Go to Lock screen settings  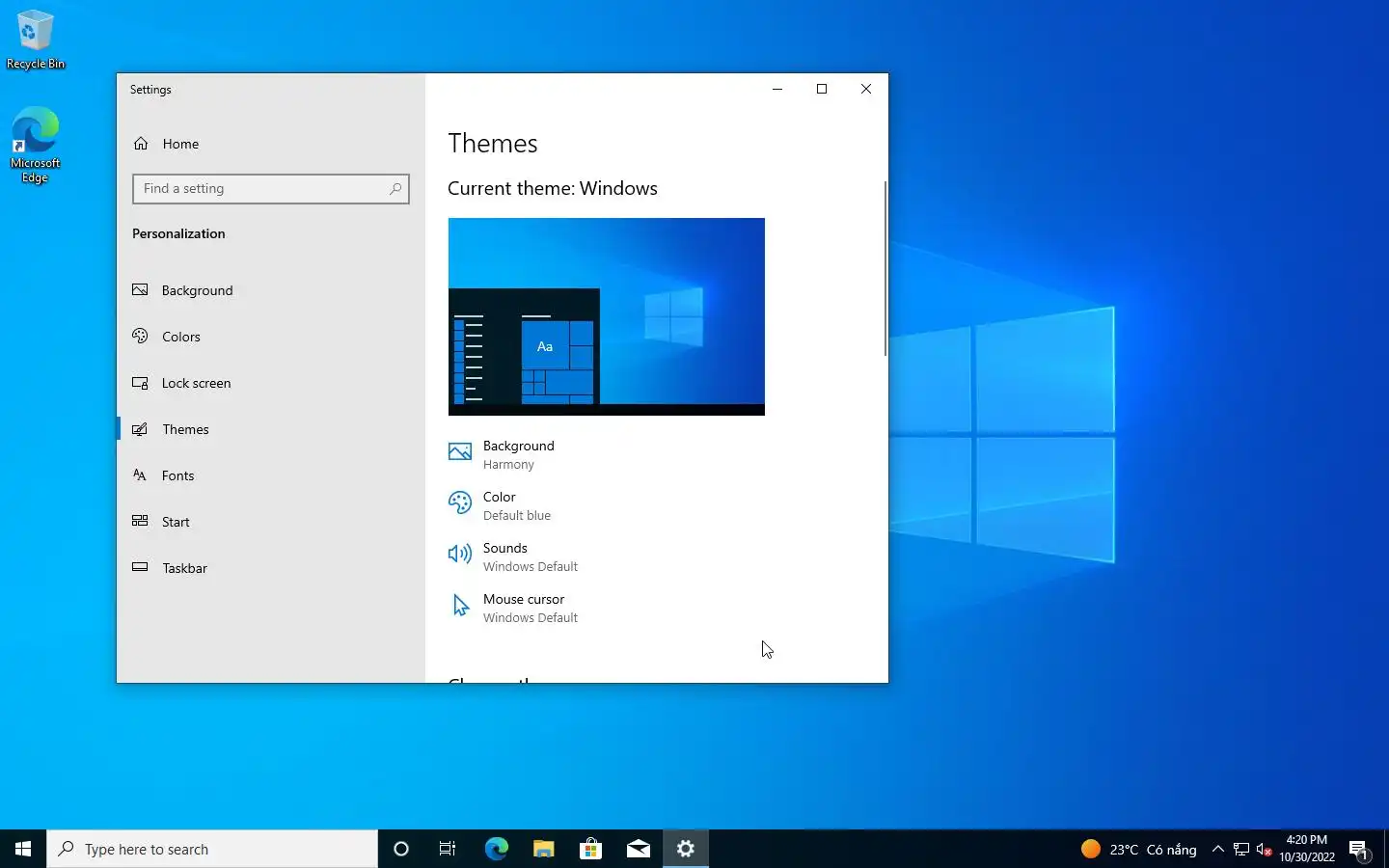pyautogui.click(x=271, y=383)
